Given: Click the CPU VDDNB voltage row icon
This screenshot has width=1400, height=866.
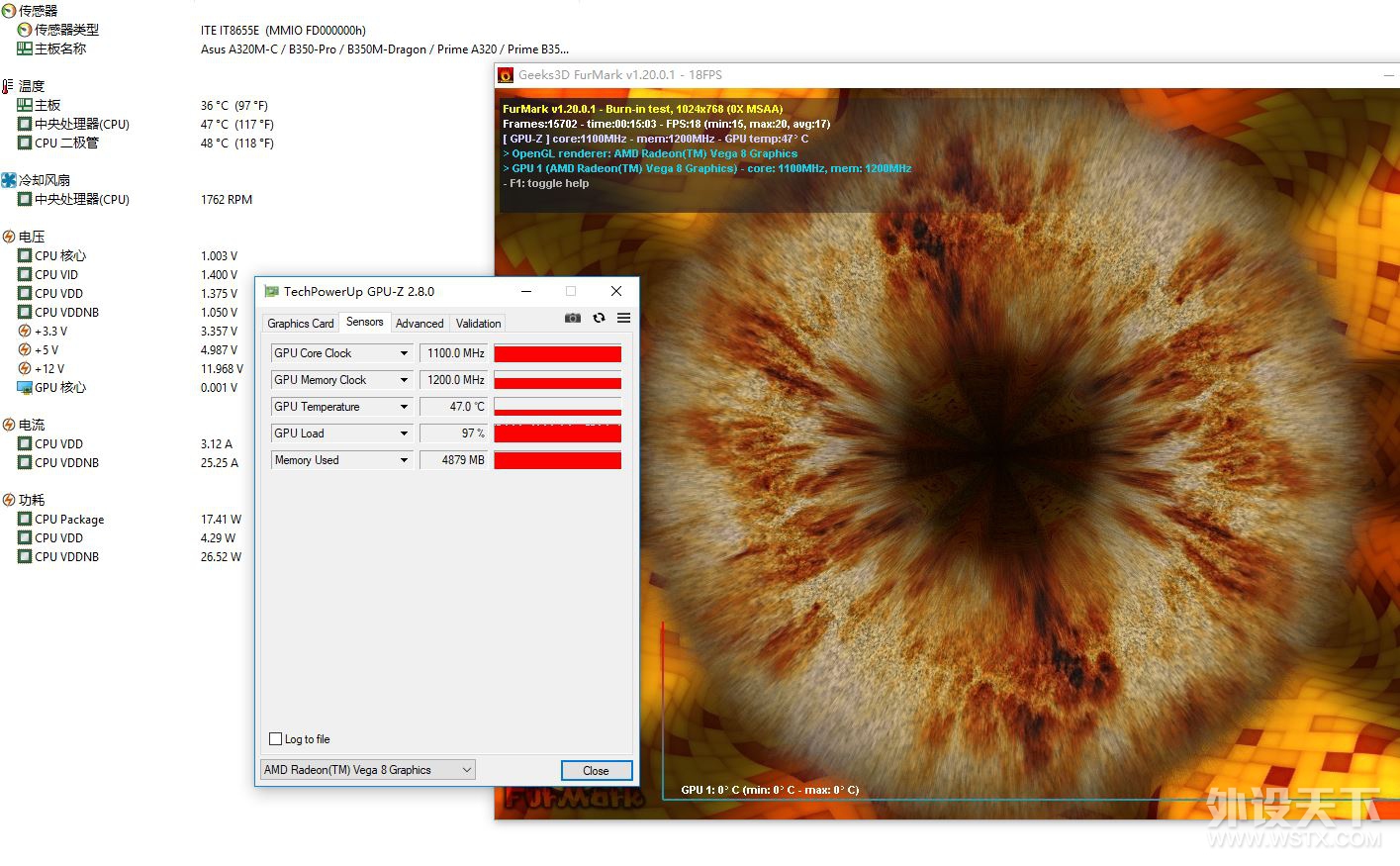Looking at the screenshot, I should click(x=25, y=312).
